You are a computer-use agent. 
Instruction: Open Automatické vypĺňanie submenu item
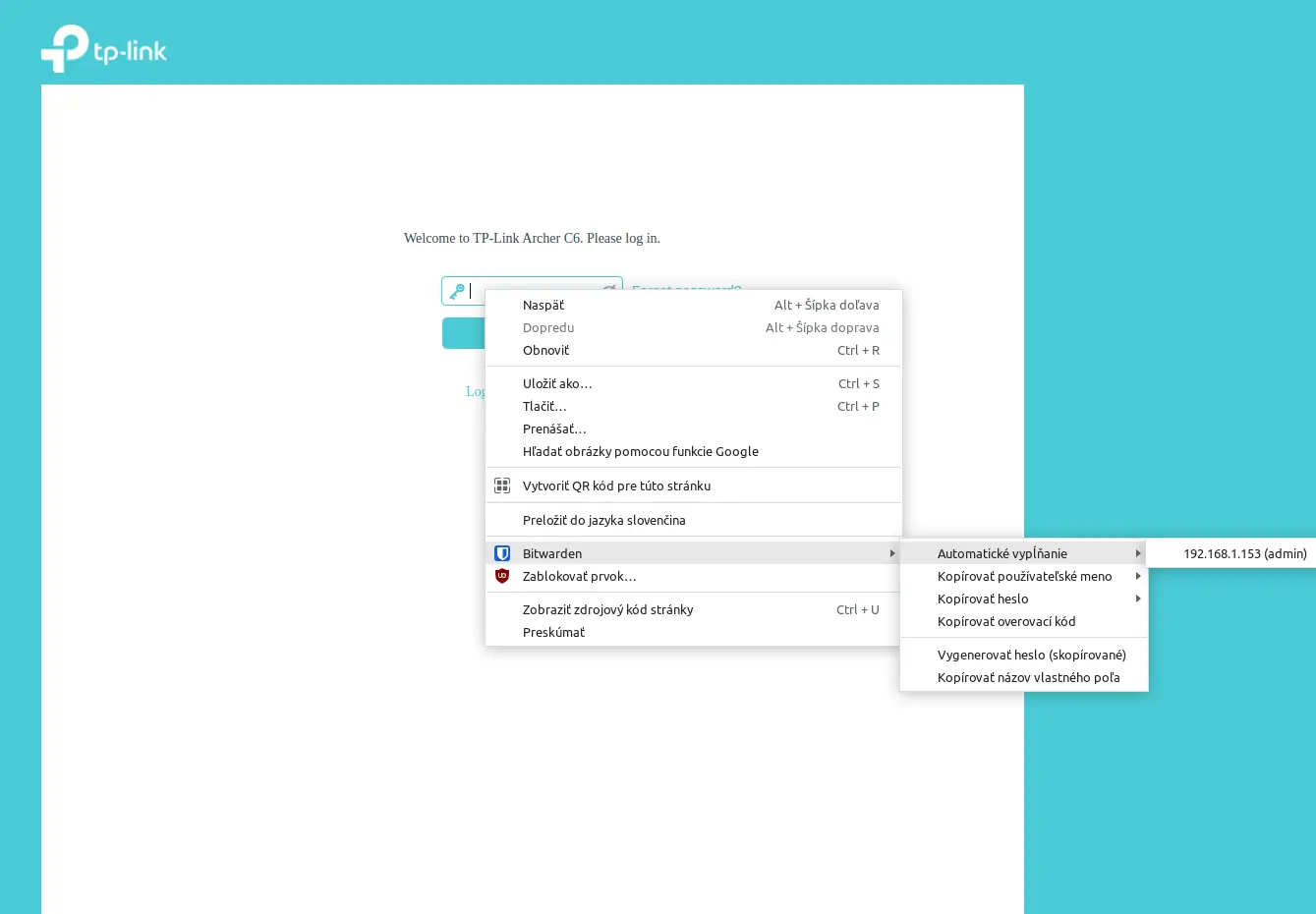(1024, 553)
